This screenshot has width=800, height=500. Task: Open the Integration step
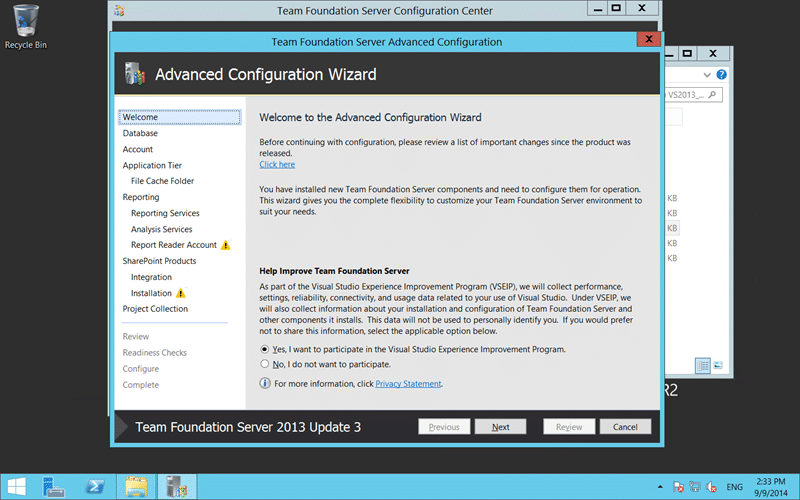(151, 277)
